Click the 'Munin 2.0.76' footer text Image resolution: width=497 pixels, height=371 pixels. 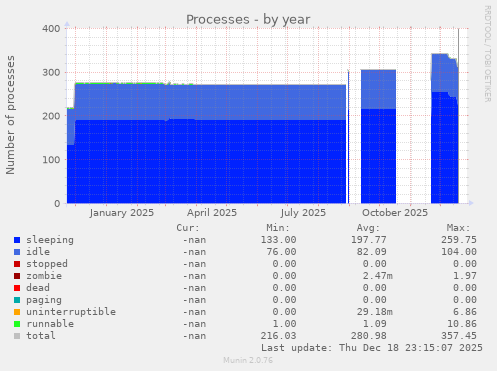point(248,360)
